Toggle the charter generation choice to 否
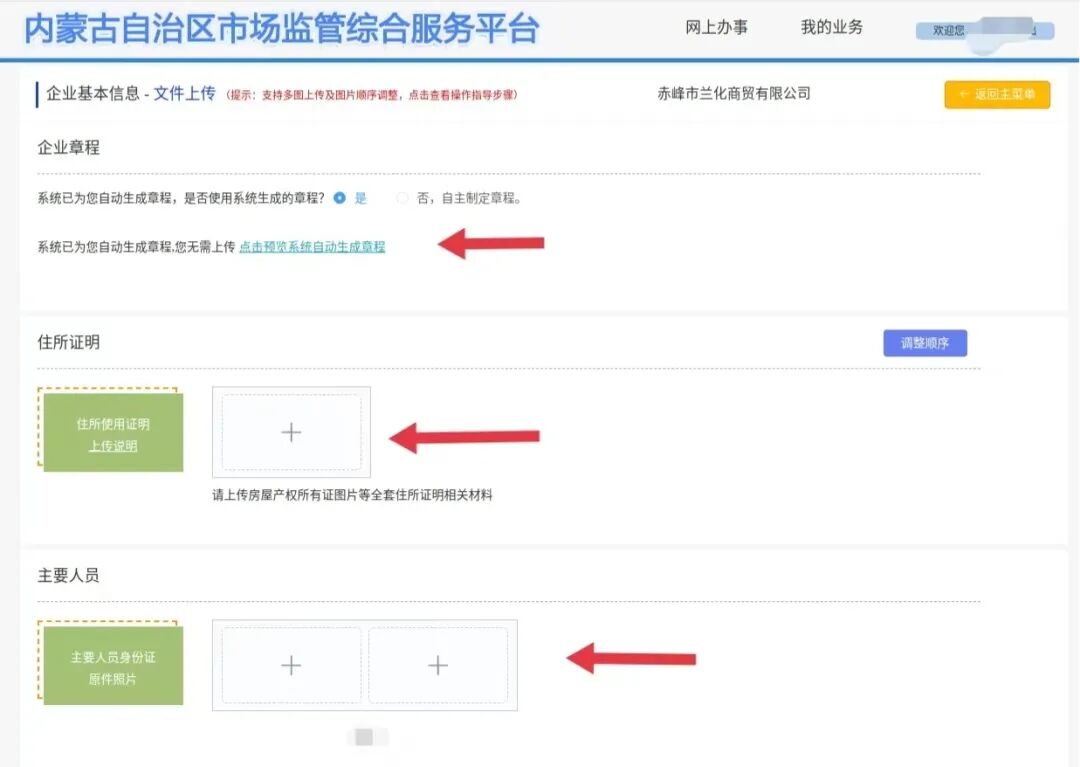 click(402, 197)
